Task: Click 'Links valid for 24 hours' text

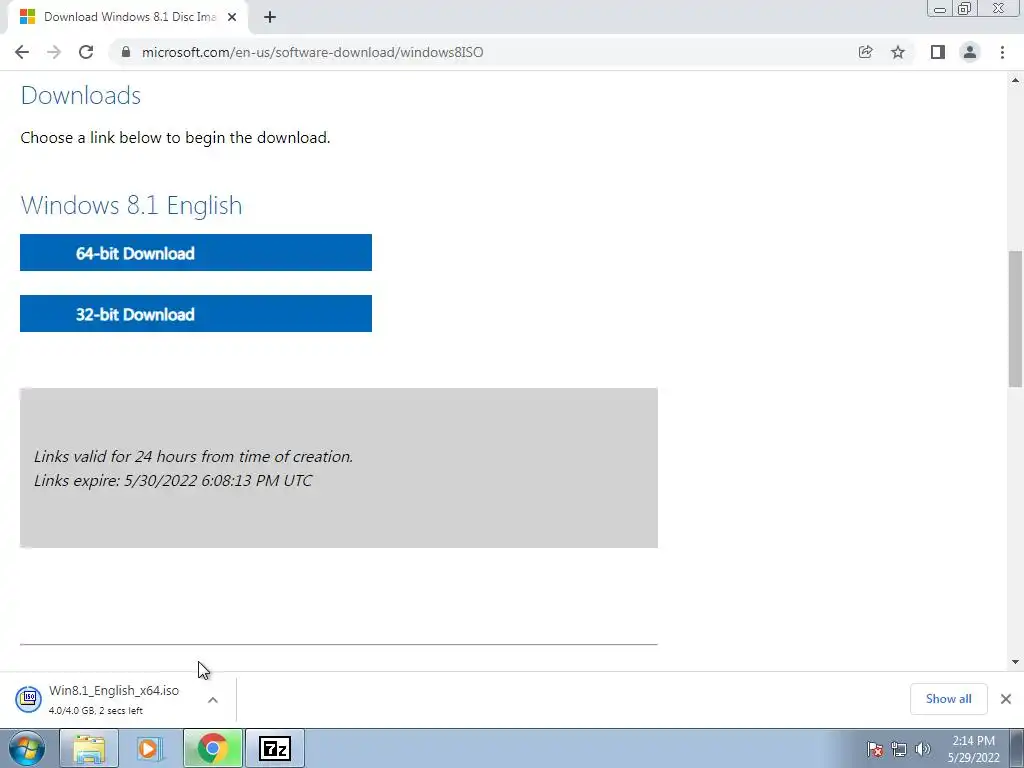Action: click(193, 456)
